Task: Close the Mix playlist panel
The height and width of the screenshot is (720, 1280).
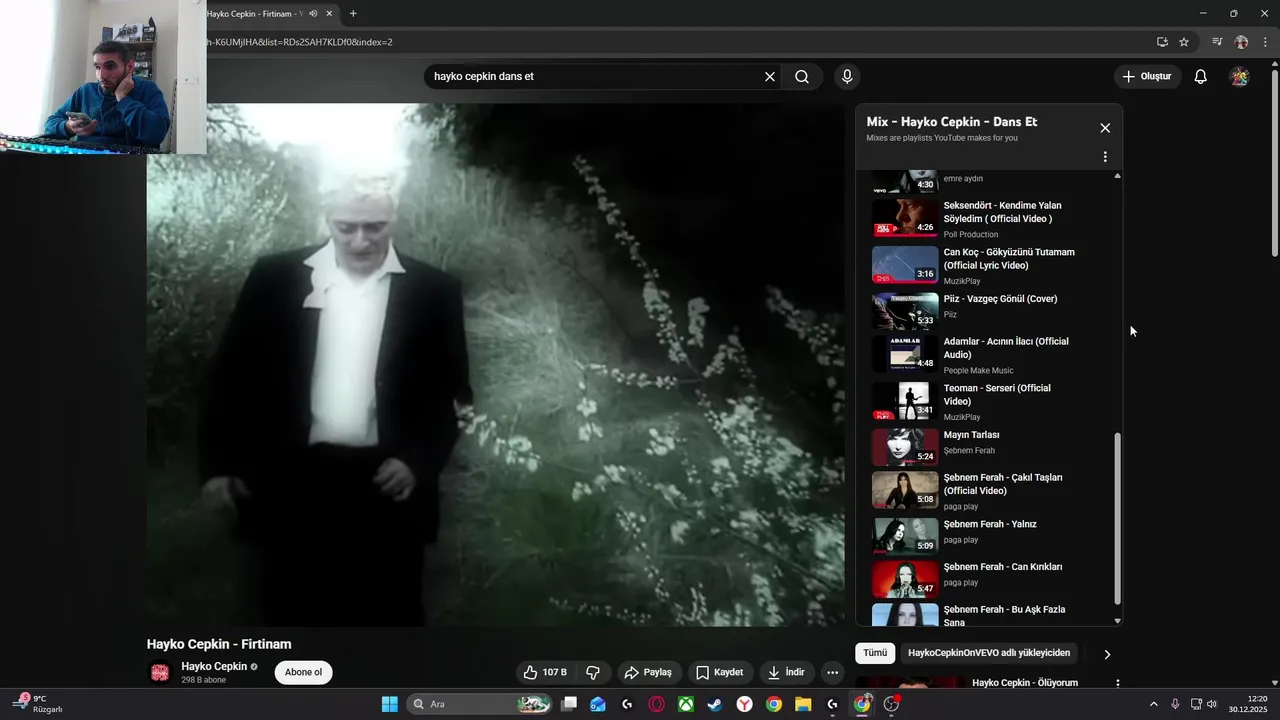Action: 1105,128
